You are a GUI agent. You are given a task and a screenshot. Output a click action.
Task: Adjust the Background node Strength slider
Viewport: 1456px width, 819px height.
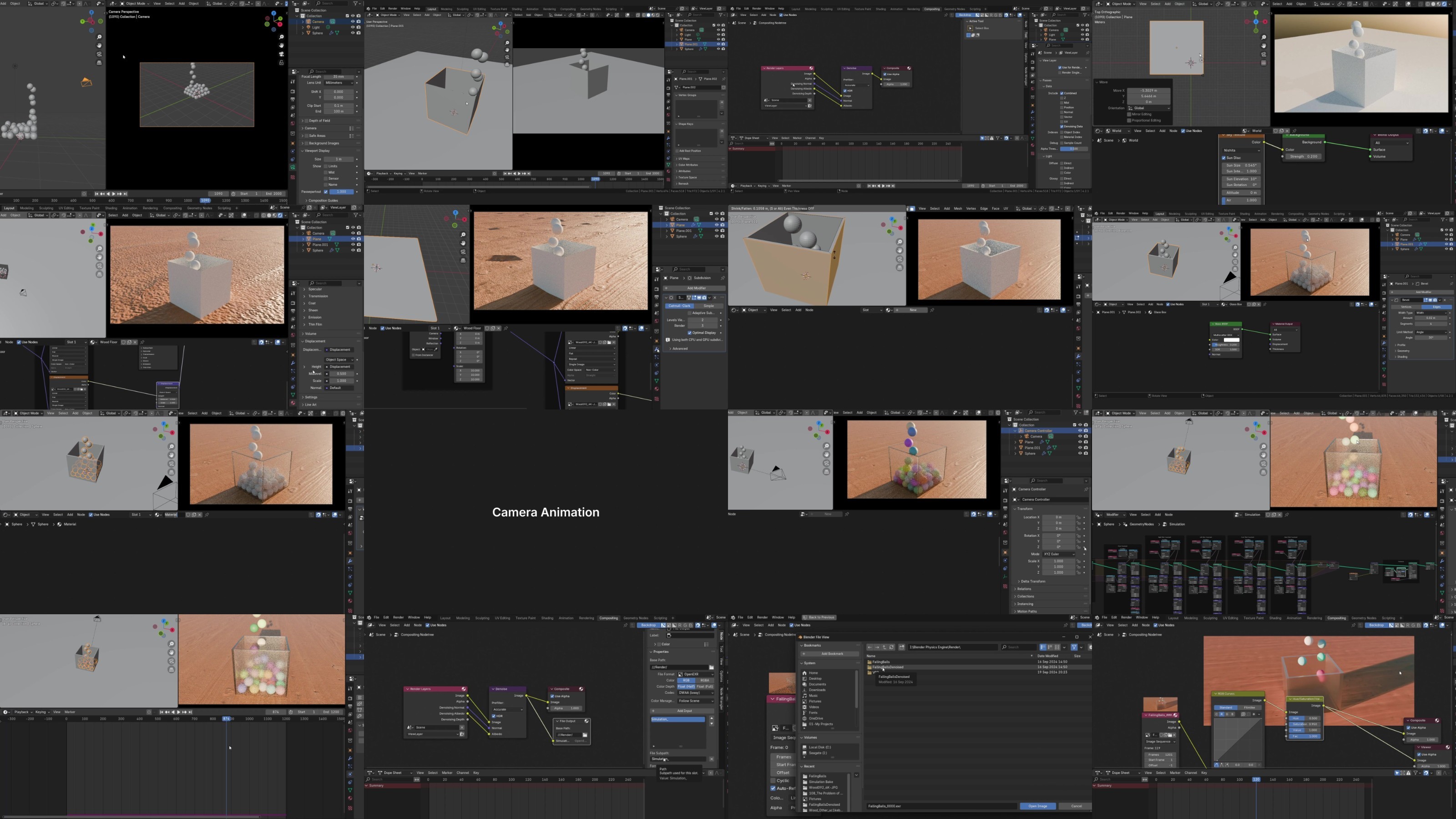(x=1304, y=157)
